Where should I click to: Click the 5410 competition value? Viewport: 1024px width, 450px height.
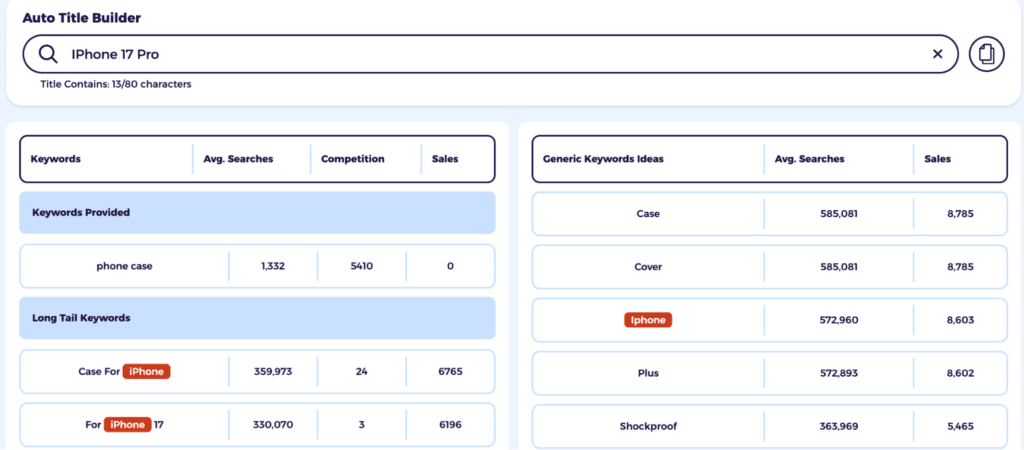click(x=362, y=266)
